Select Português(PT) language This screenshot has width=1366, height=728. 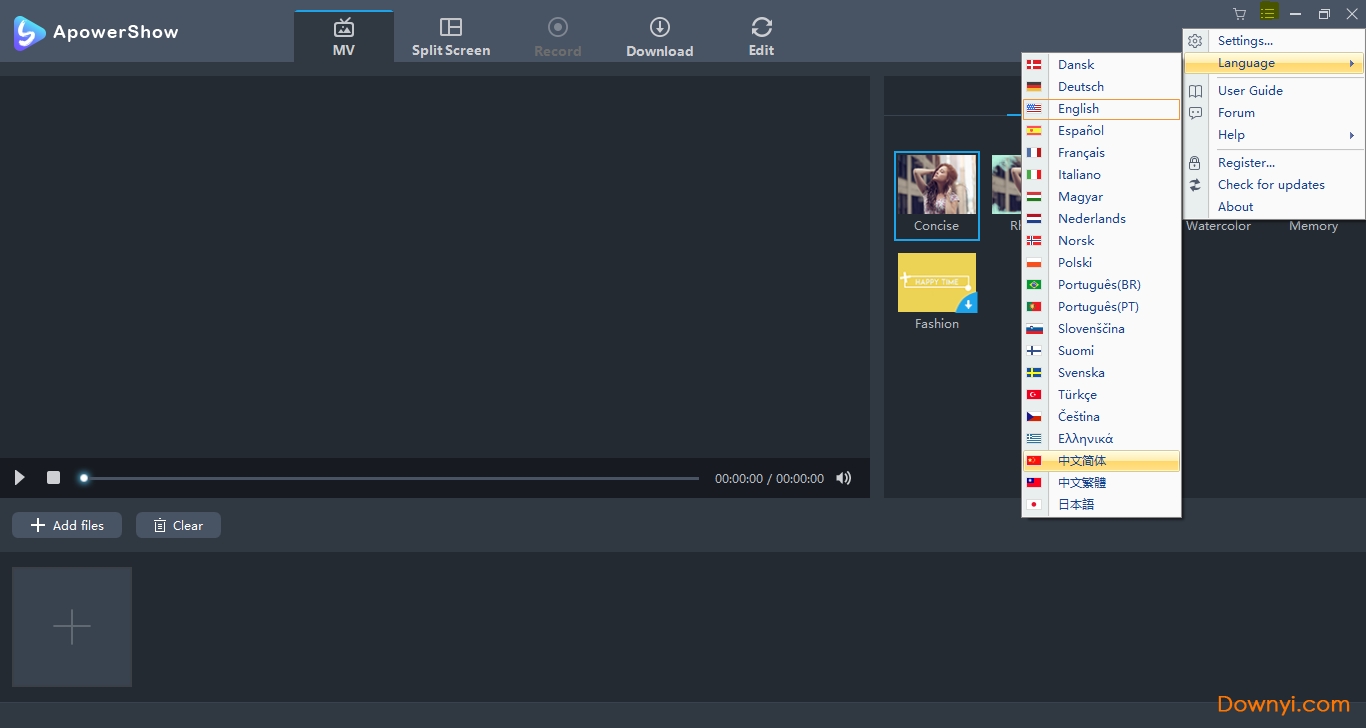tap(1101, 307)
